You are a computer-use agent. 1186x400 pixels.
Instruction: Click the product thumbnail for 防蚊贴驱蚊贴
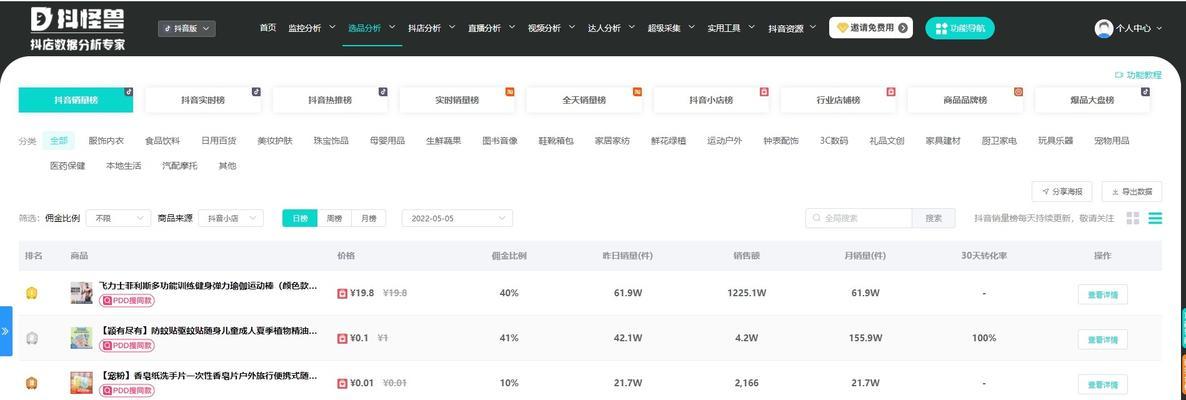81,337
